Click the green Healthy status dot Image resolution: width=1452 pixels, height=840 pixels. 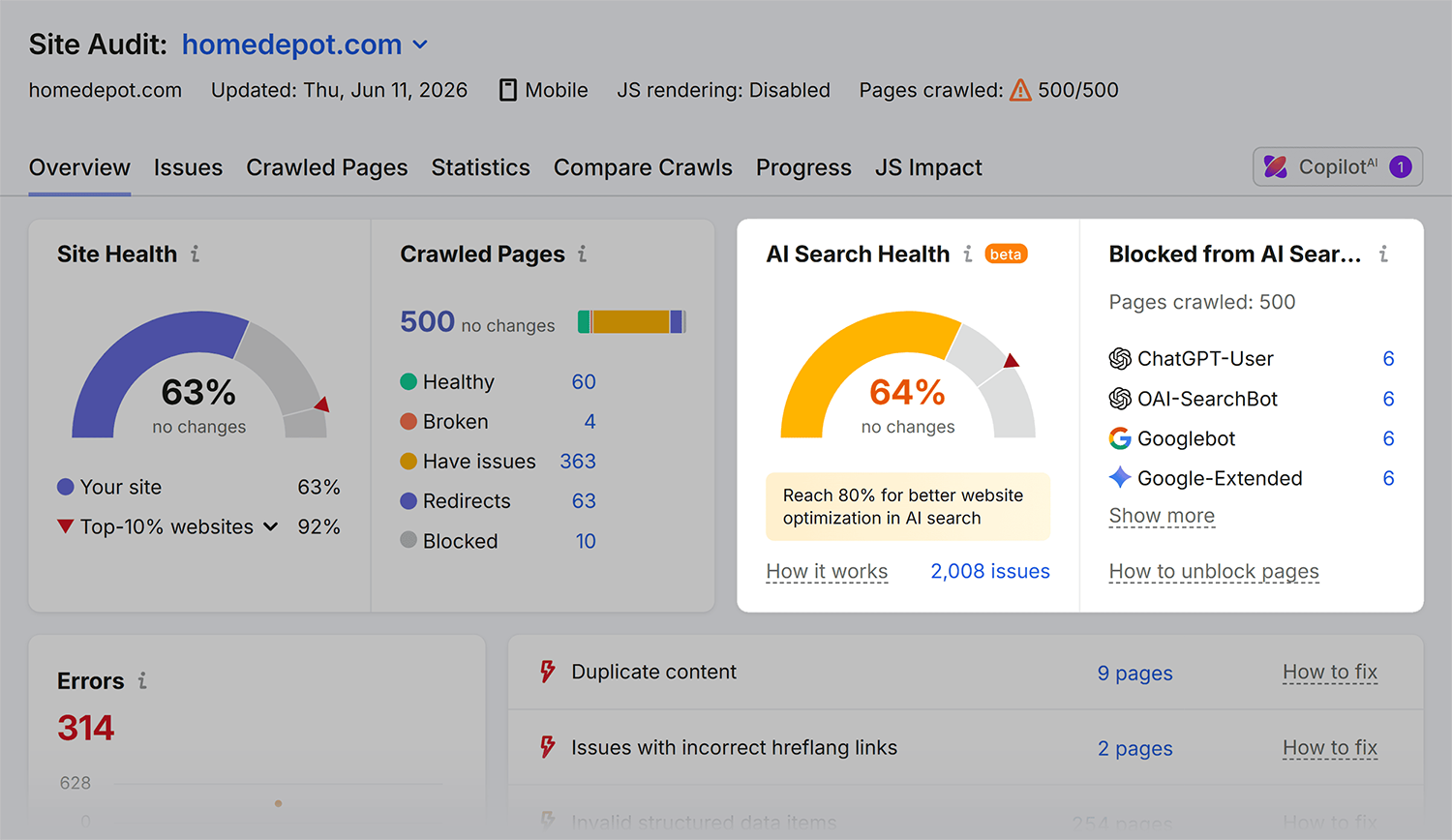click(408, 381)
